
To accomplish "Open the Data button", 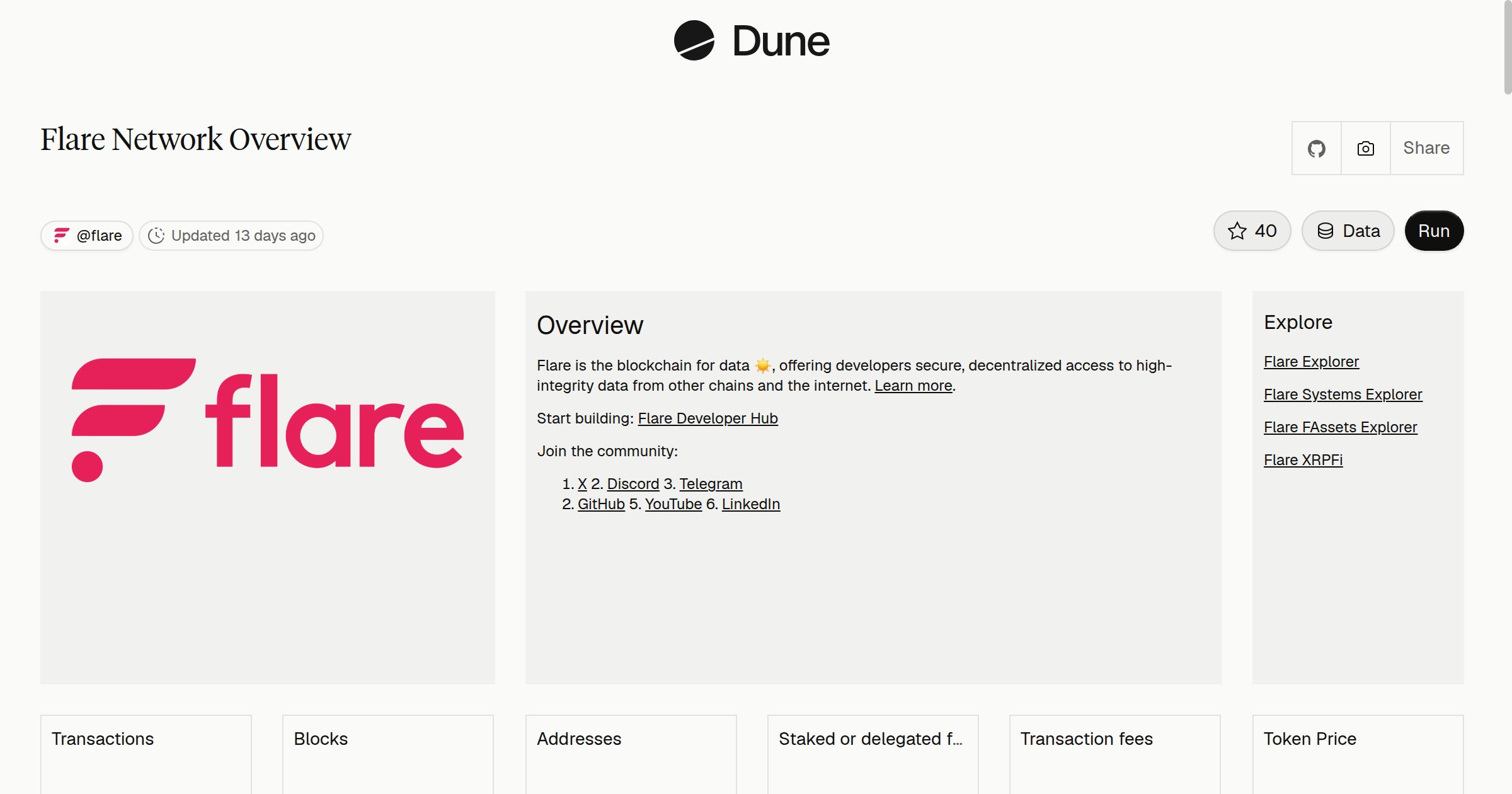I will [1348, 231].
